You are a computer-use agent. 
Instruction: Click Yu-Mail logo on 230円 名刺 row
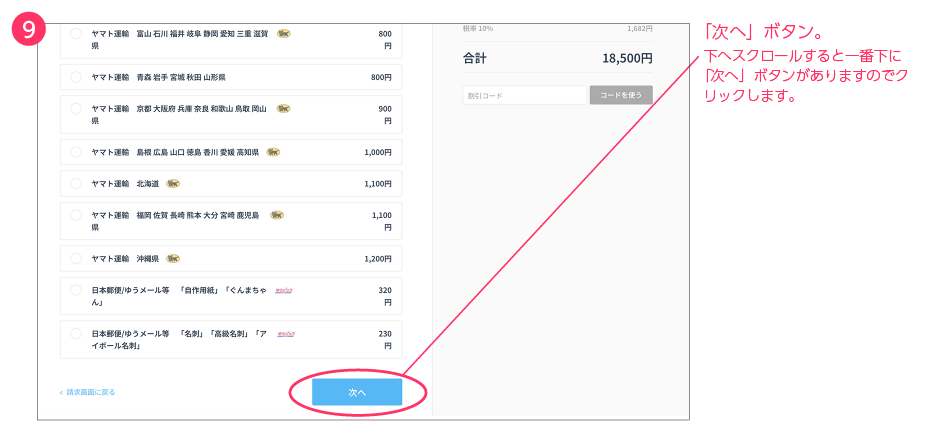[x=285, y=334]
